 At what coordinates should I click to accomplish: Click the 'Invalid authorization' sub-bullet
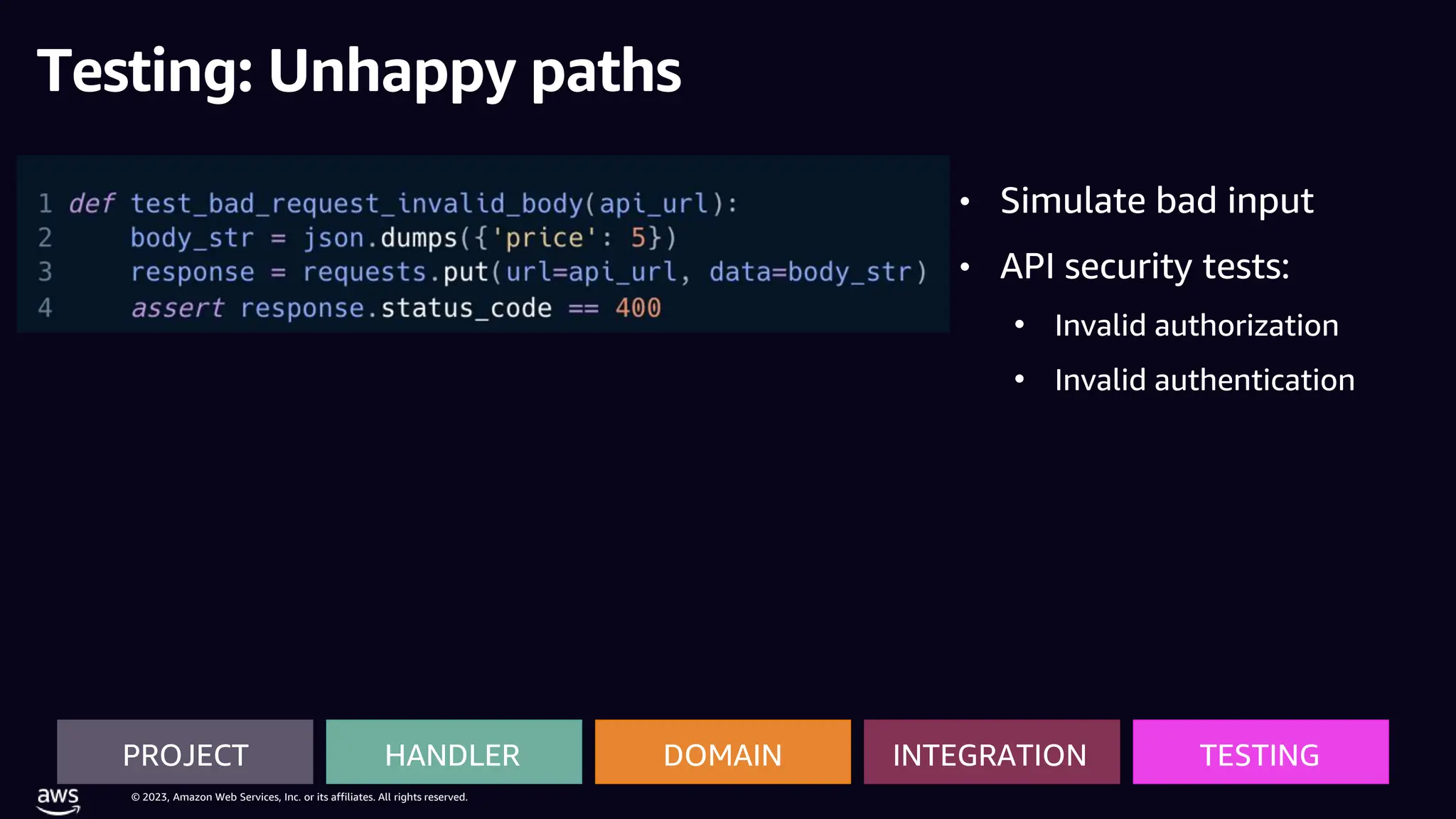pos(1197,326)
